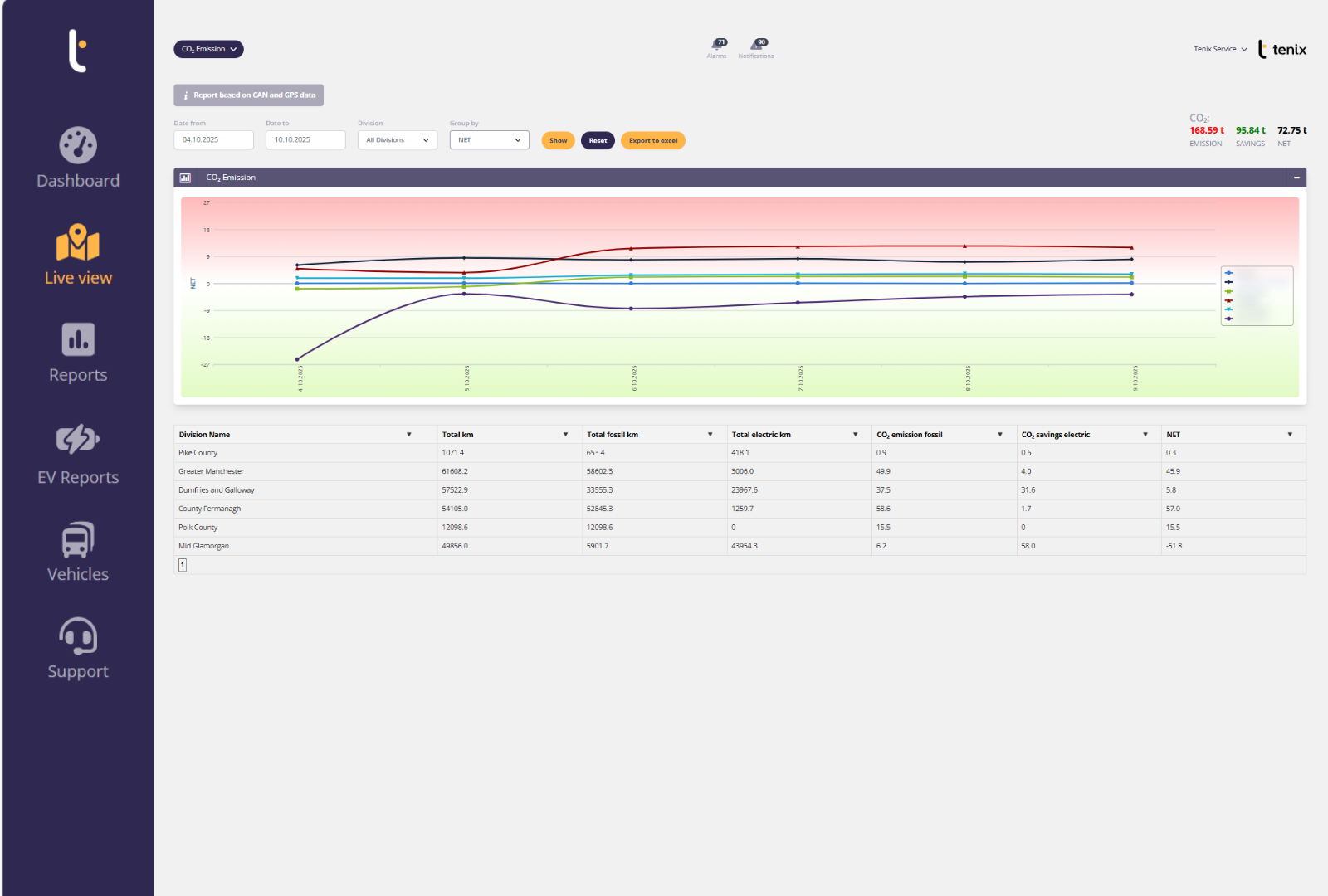Open filter on Division Name column
Screen dimensions: 1328x896
(409, 435)
